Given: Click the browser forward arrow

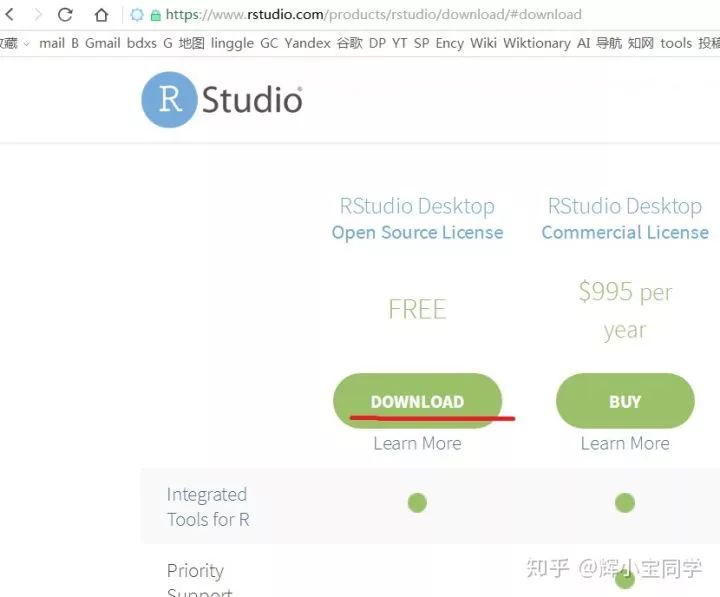Looking at the screenshot, I should pyautogui.click(x=38, y=15).
